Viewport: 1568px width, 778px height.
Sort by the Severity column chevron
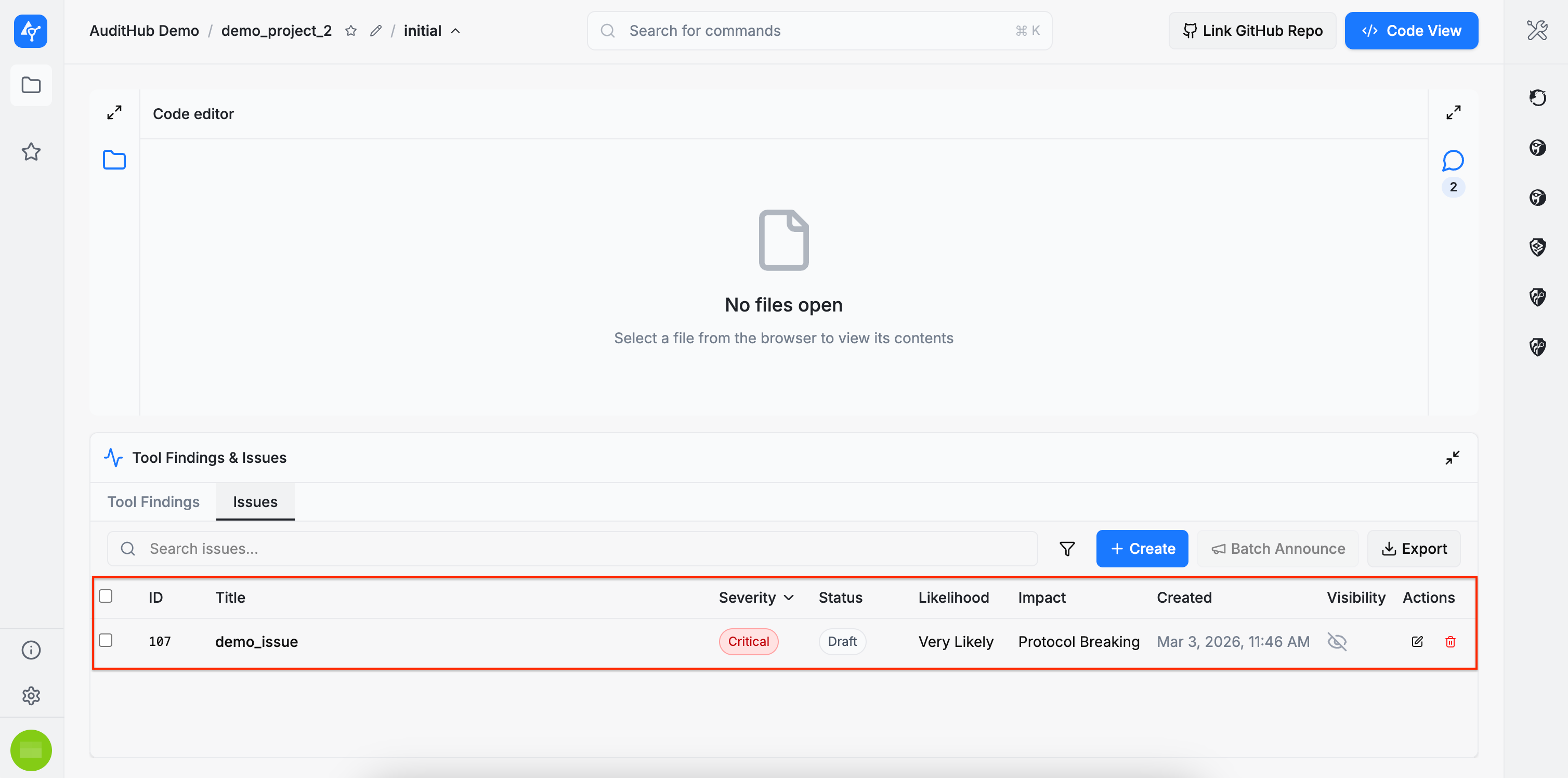click(789, 598)
